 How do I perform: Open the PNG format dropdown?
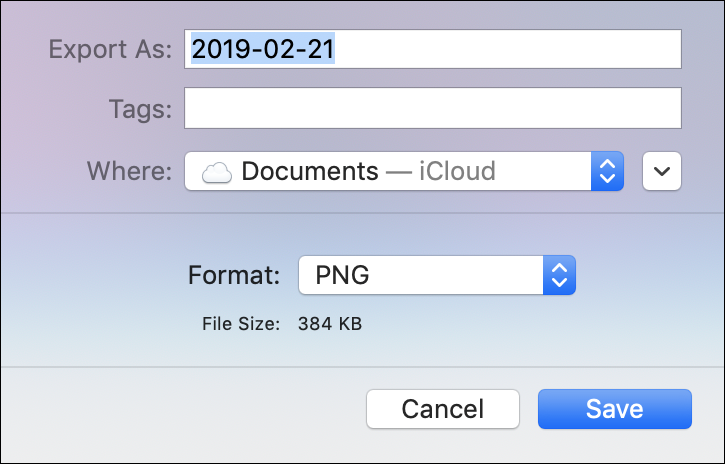(437, 275)
